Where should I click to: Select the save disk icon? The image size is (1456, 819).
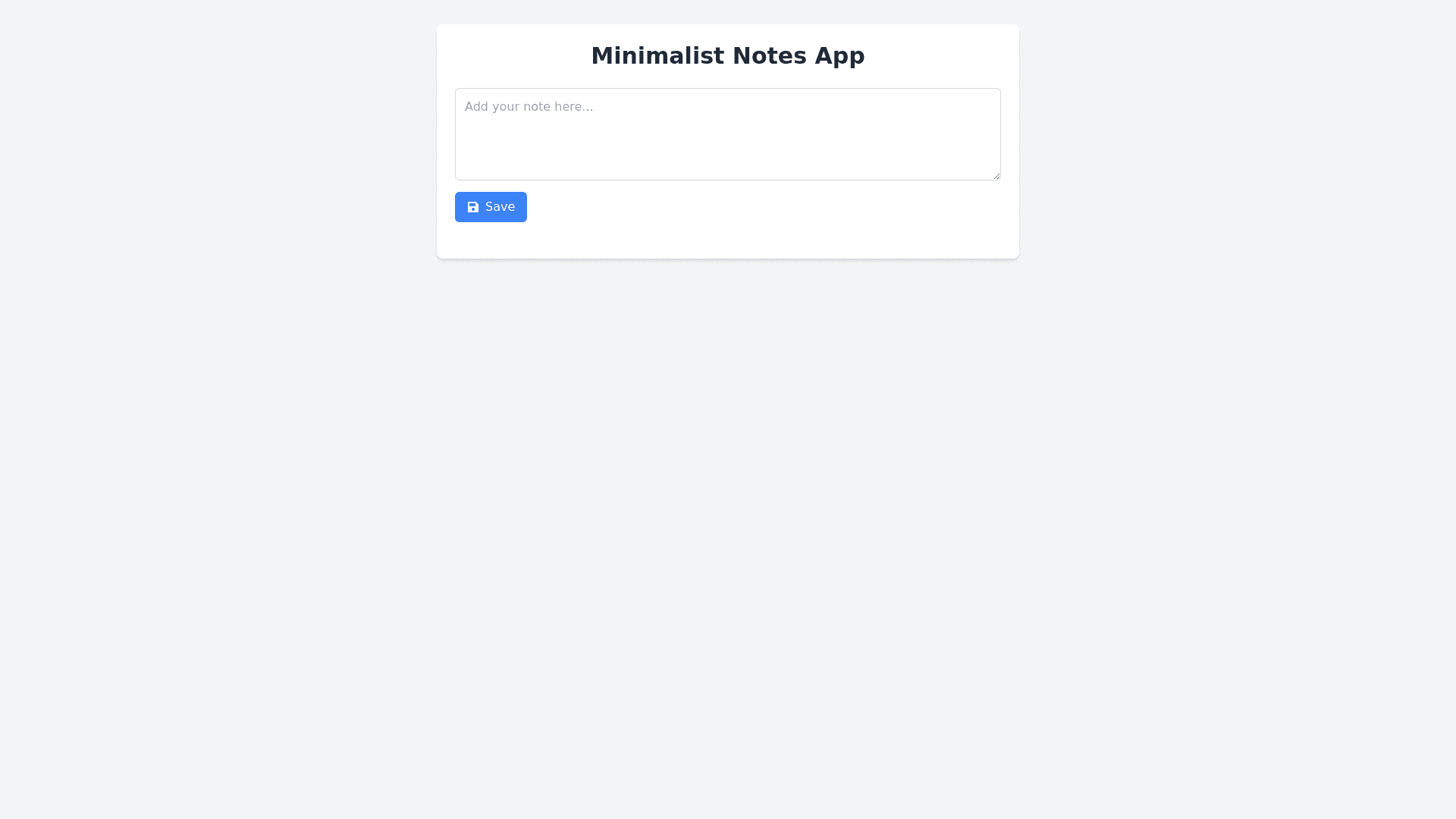(x=473, y=207)
